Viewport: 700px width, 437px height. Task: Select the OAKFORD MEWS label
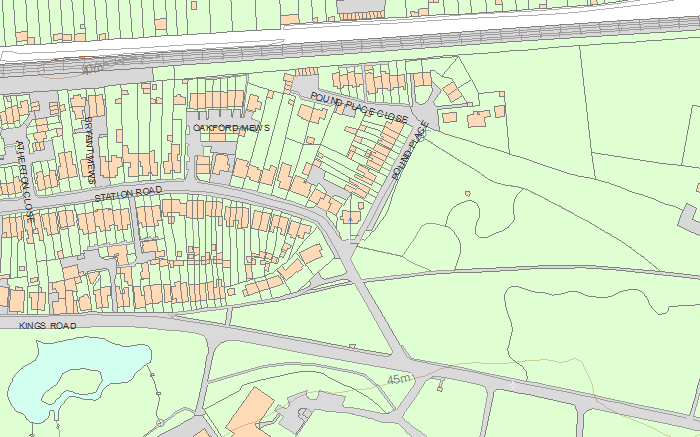coord(231,128)
